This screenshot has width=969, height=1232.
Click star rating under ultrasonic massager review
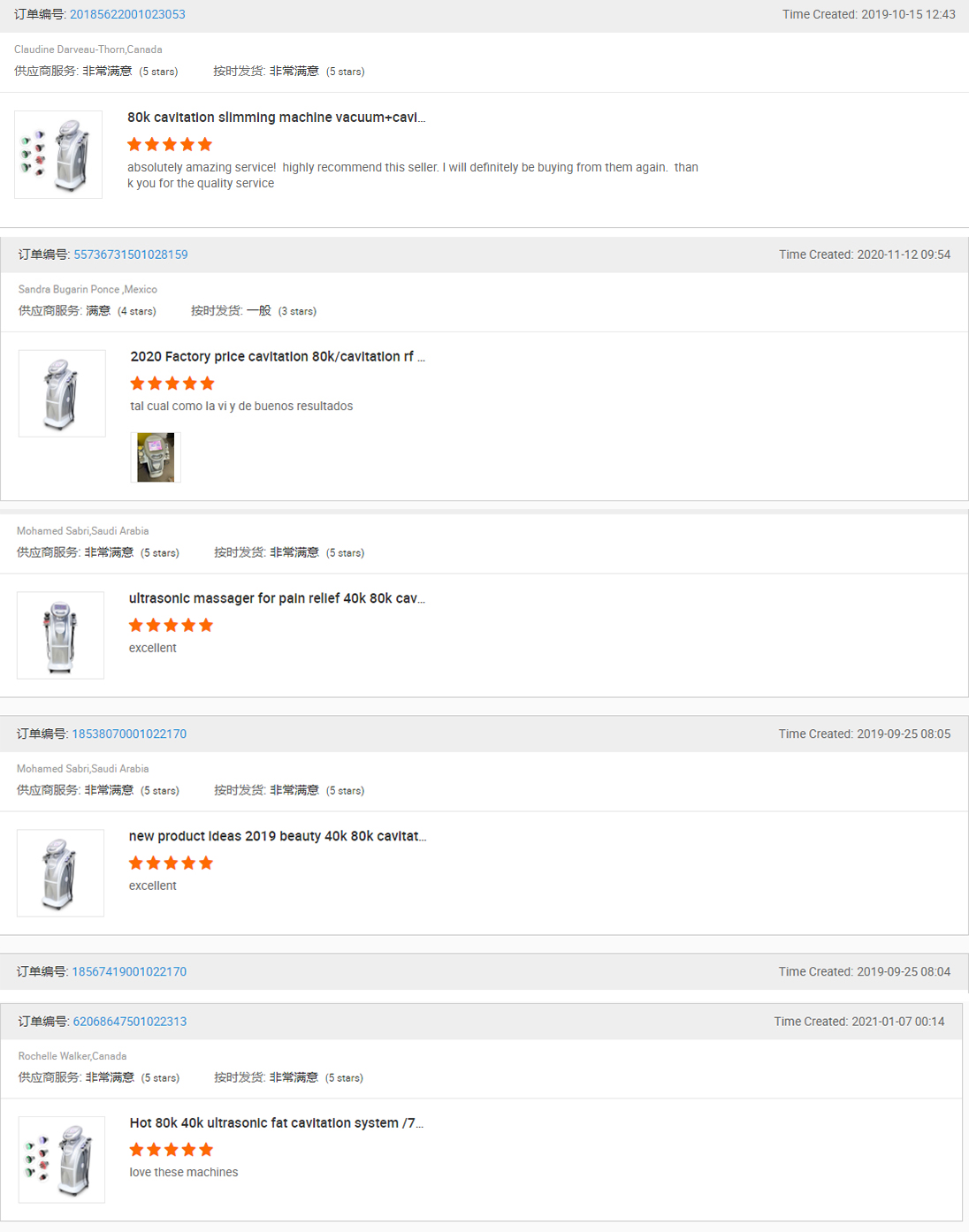171,626
